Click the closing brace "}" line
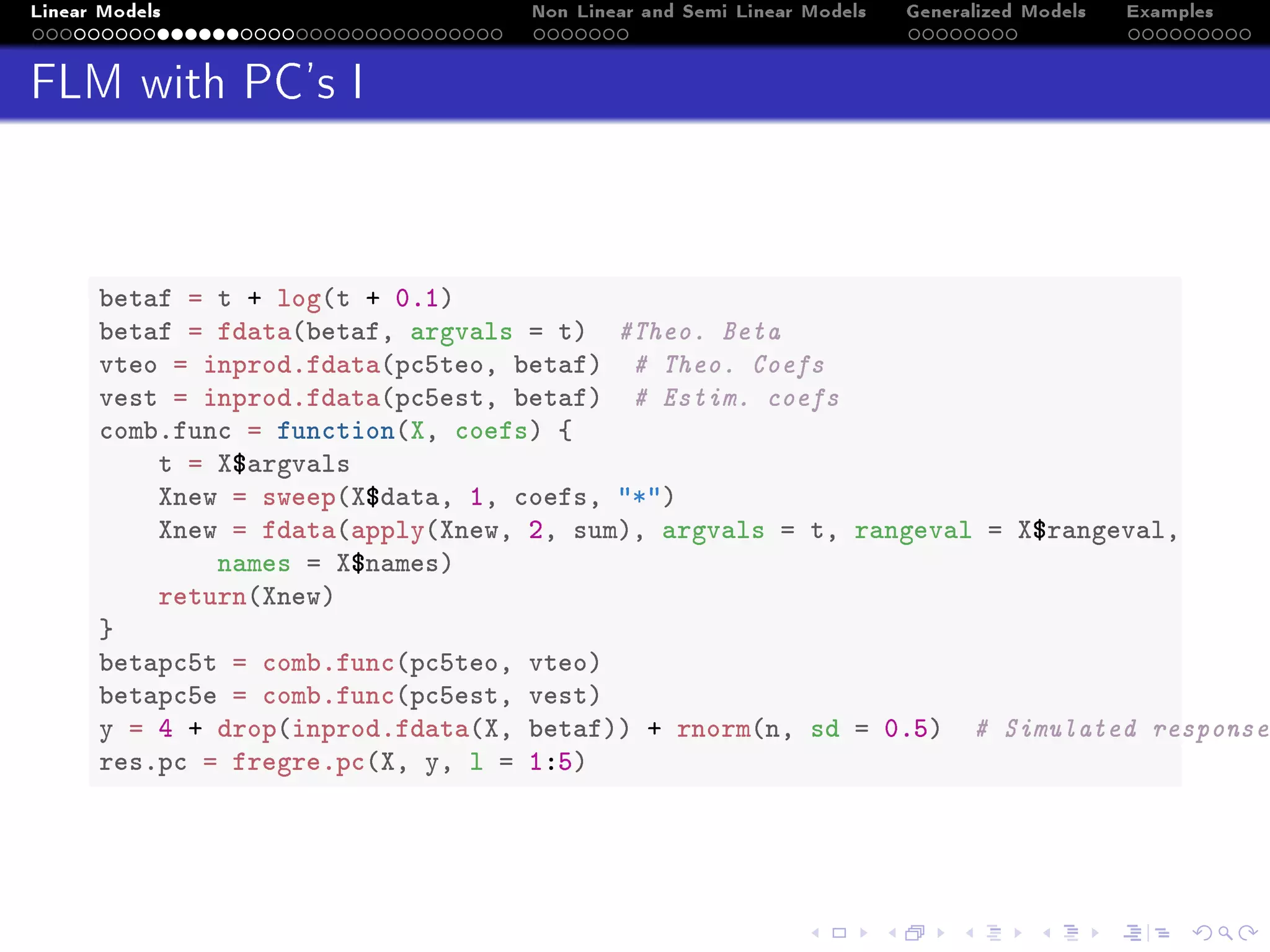Viewport: 1270px width, 952px height. [106, 630]
